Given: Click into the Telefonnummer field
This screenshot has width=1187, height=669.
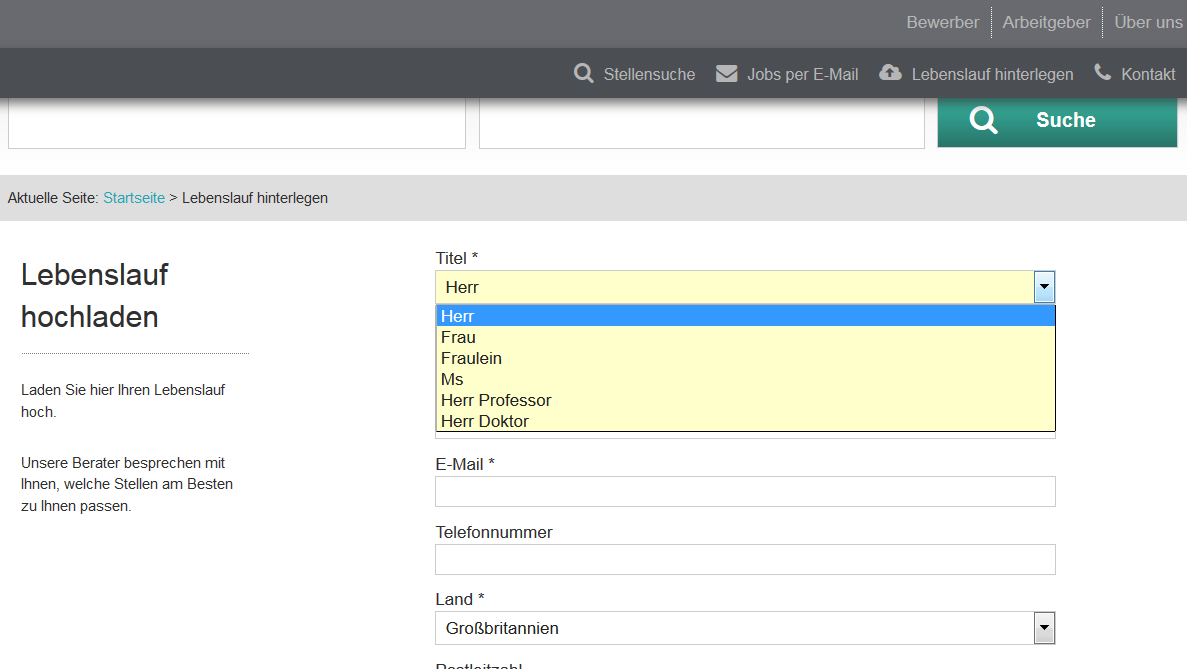Looking at the screenshot, I should coord(745,559).
